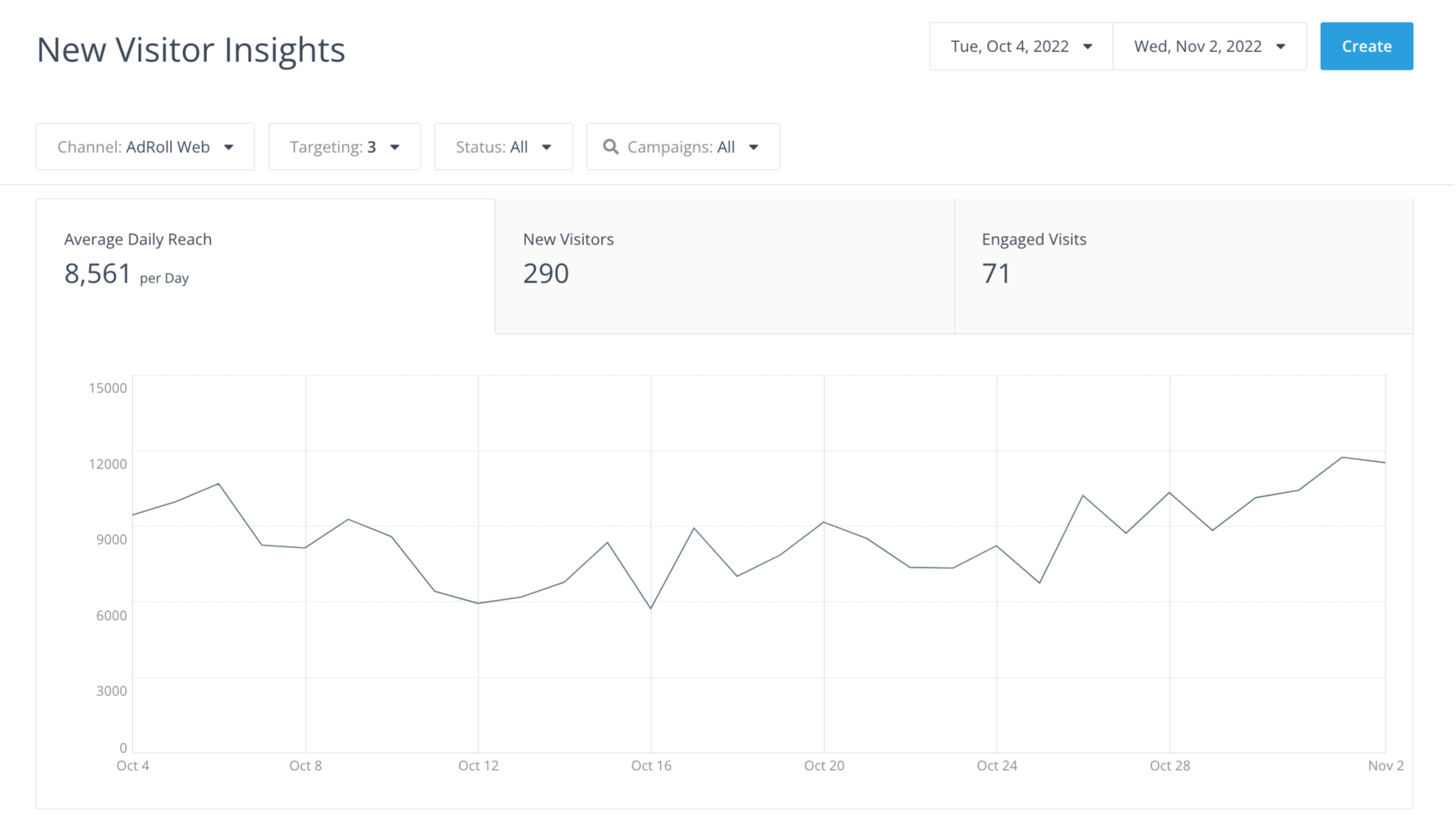Click the 6000 y-axis label
Image resolution: width=1456 pixels, height=820 pixels.
pyautogui.click(x=111, y=616)
